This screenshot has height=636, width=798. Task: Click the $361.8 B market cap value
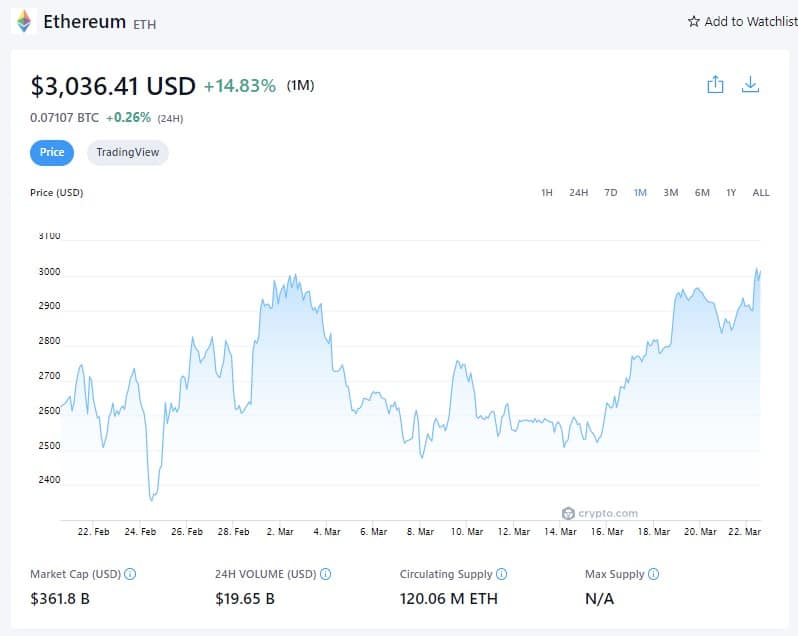[60, 598]
